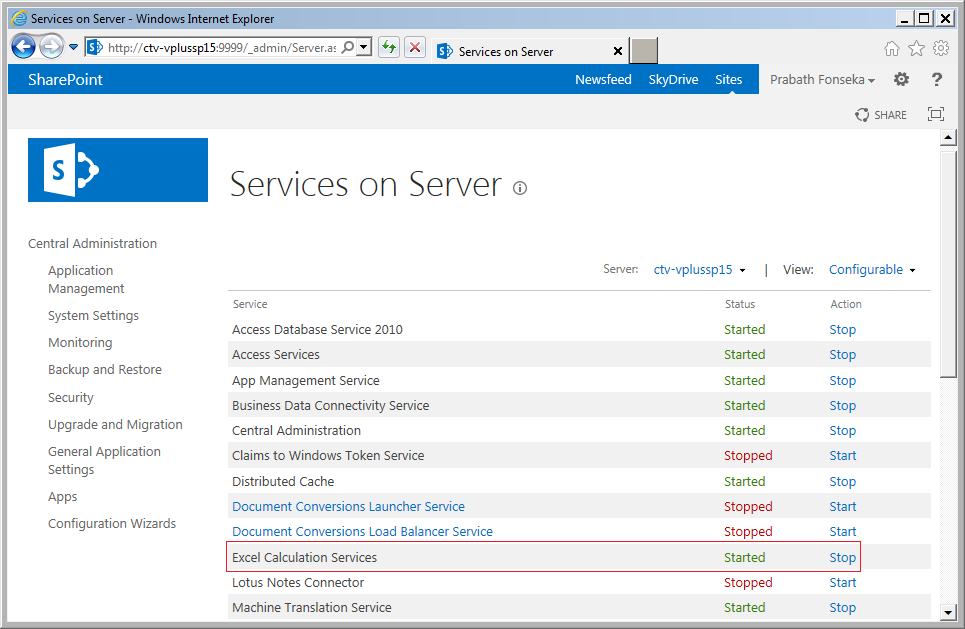Stop Excel Calculation Services

coord(843,557)
